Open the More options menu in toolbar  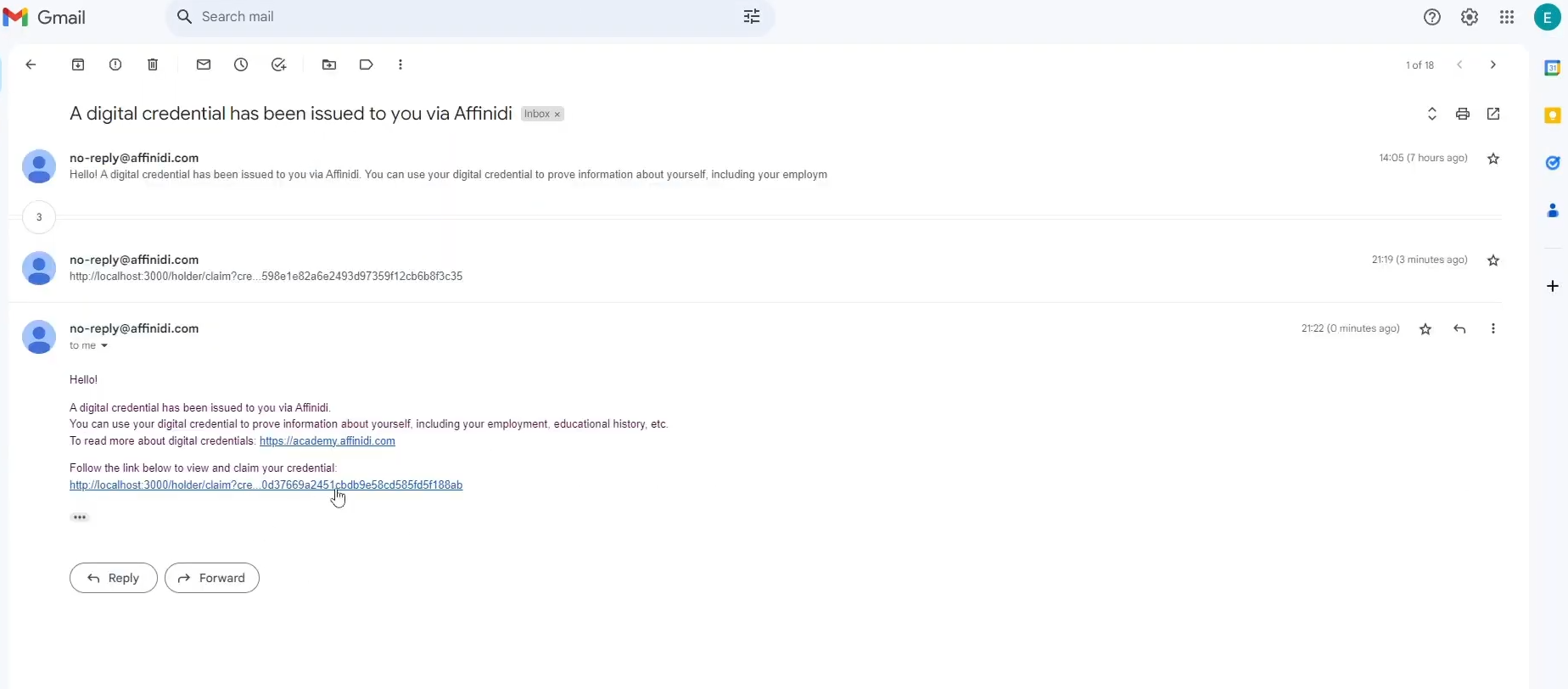[400, 64]
